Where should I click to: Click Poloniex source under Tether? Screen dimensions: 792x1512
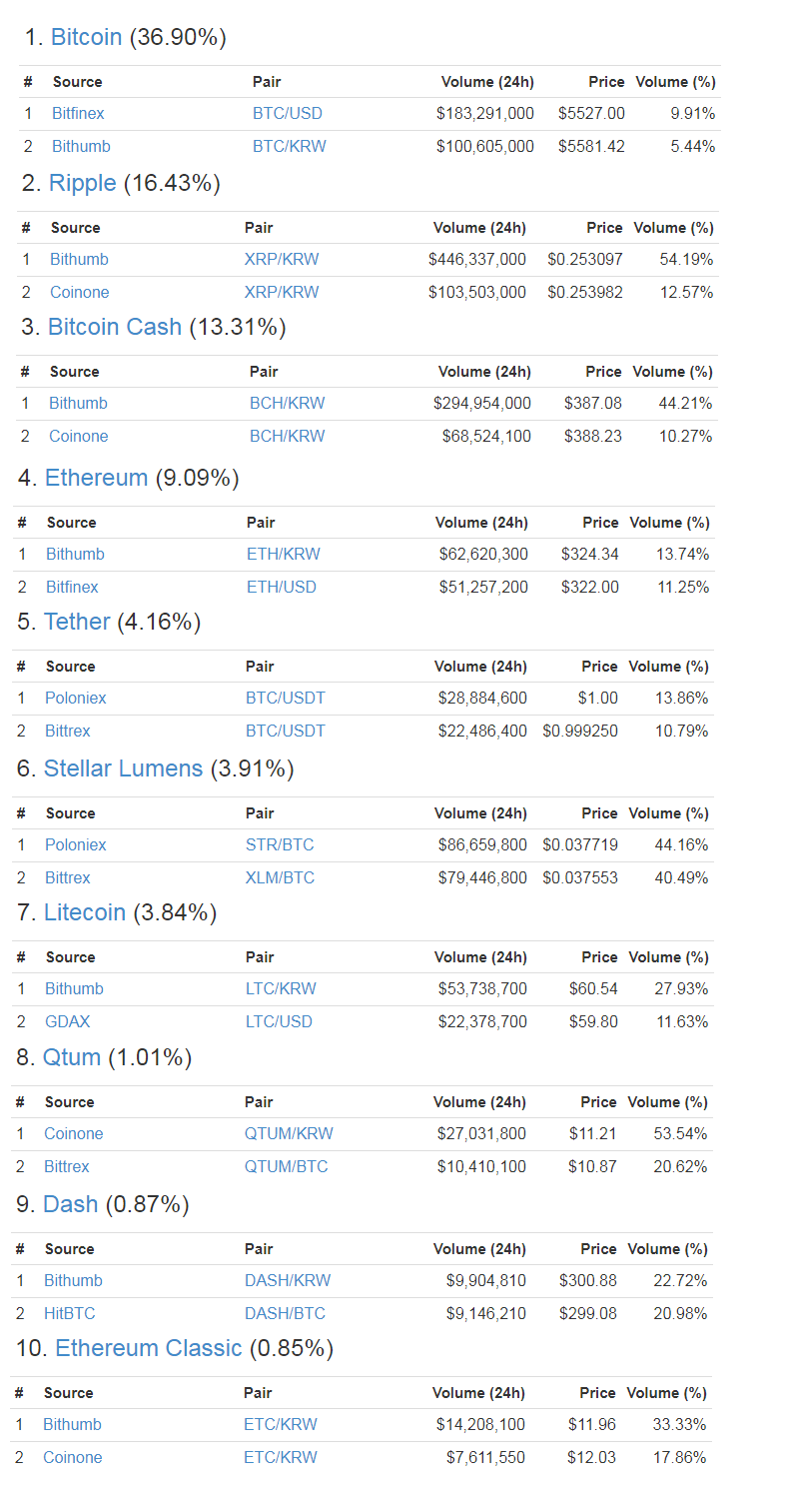click(76, 699)
